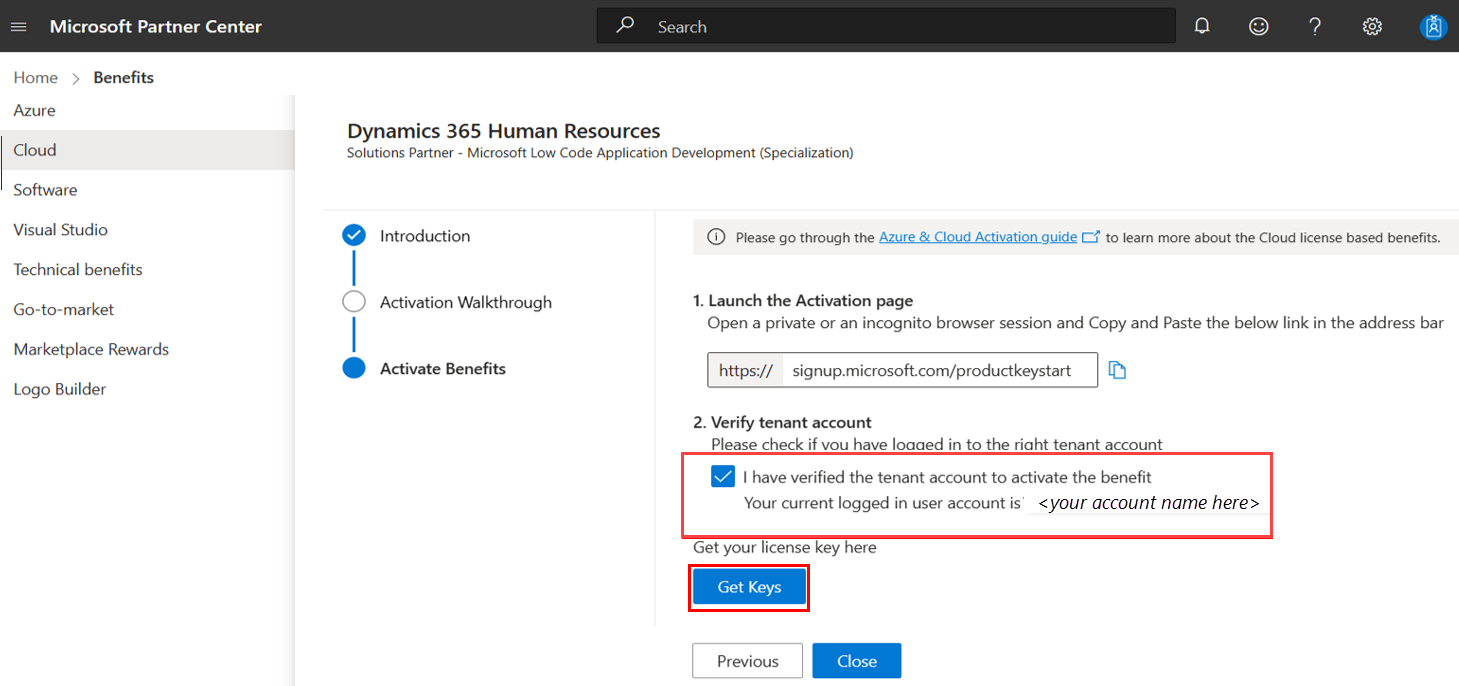1459x686 pixels.
Task: Open the Settings gear icon
Action: coord(1372,27)
